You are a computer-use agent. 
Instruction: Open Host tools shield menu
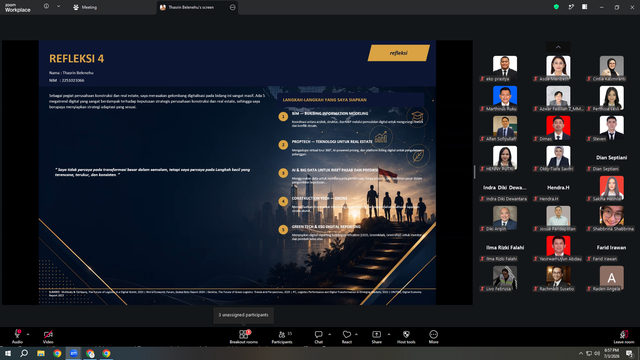point(406,337)
